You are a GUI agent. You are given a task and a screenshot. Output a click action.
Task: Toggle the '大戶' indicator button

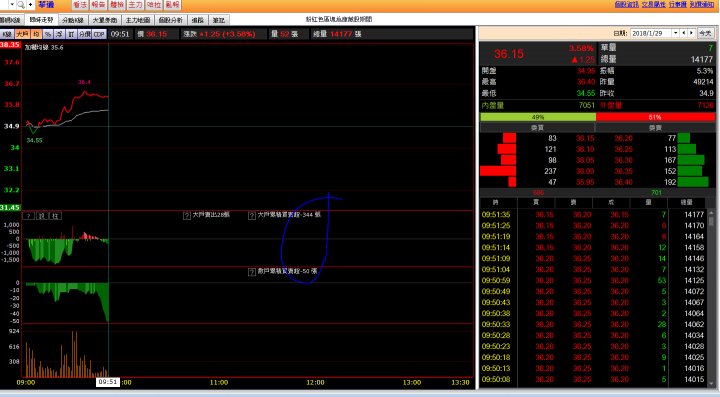(22, 34)
